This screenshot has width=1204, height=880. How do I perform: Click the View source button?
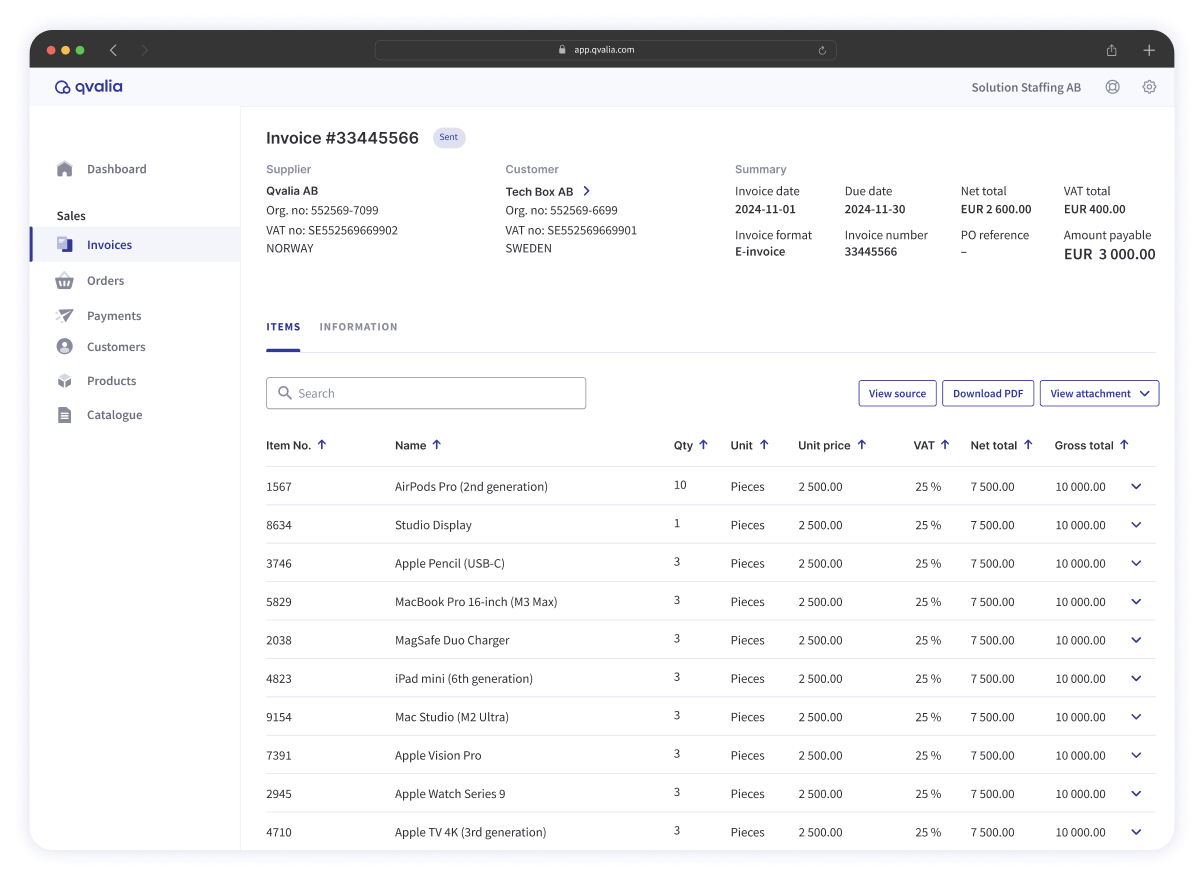click(898, 393)
